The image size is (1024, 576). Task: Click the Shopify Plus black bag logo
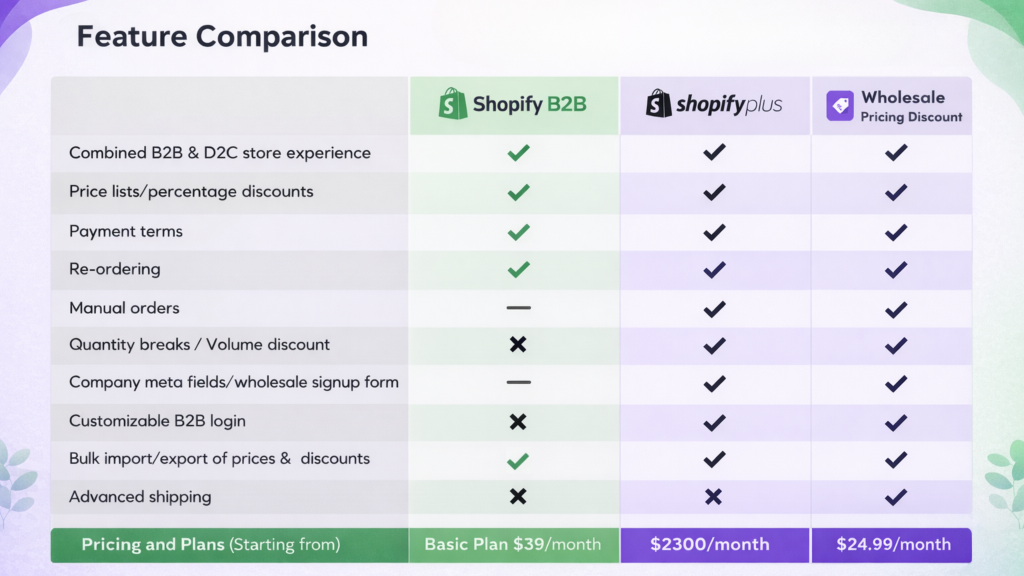(x=659, y=104)
